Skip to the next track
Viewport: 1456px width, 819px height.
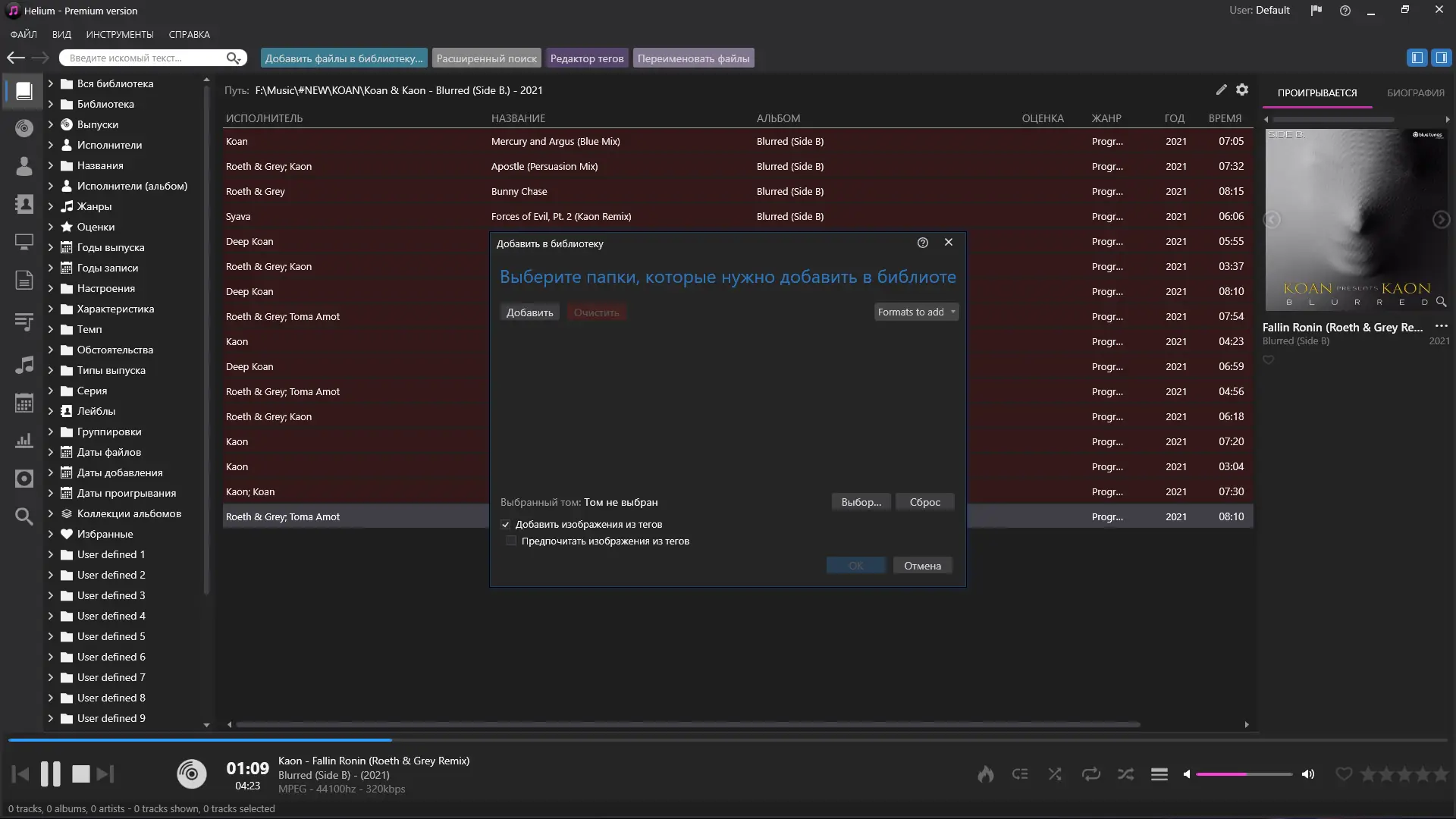(x=105, y=774)
